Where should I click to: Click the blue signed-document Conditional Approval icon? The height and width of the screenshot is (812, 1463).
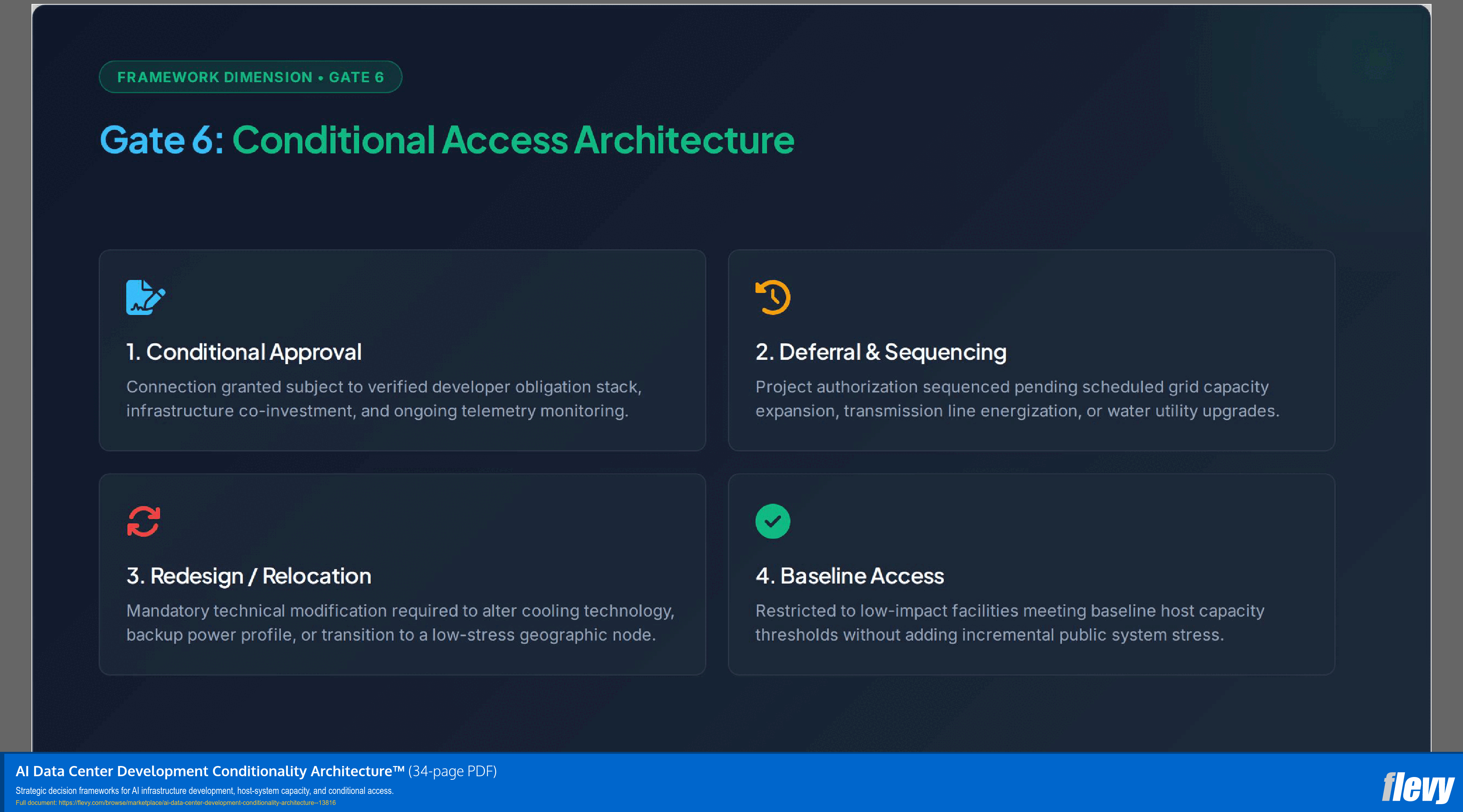pos(146,297)
